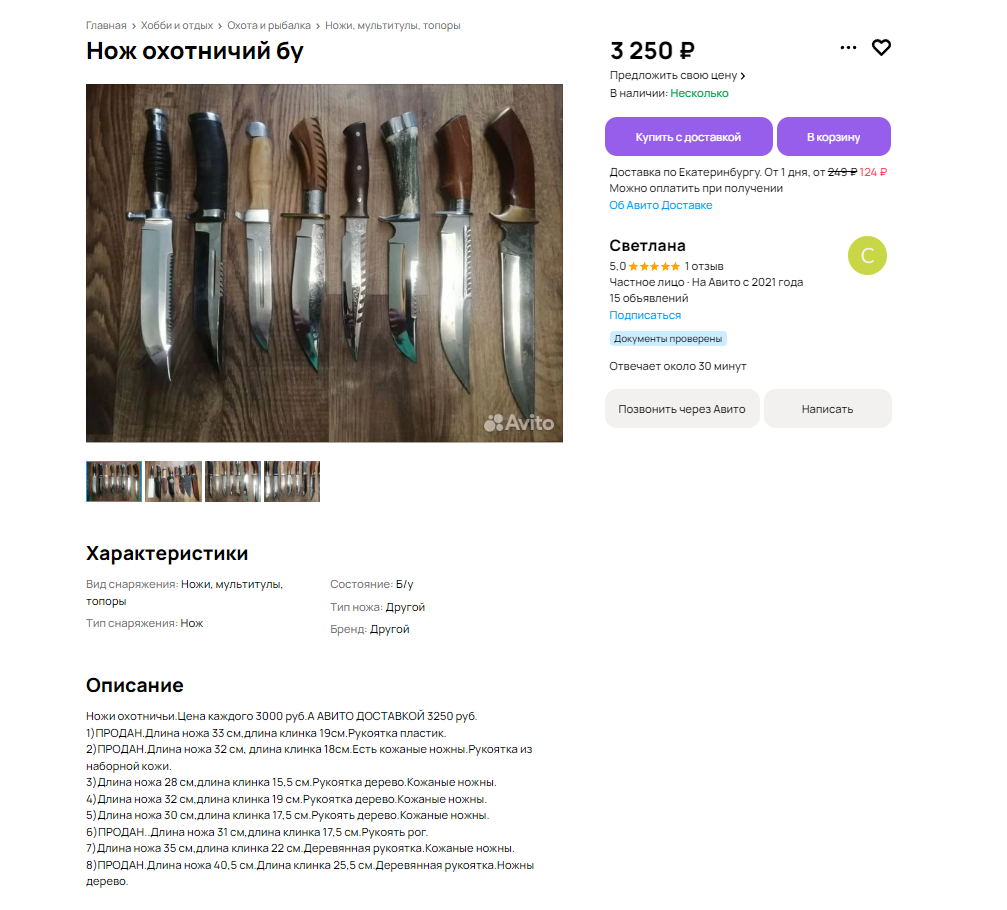This screenshot has height=910, width=1007.
Task: Click Позвонить через Авито button
Action: point(682,409)
